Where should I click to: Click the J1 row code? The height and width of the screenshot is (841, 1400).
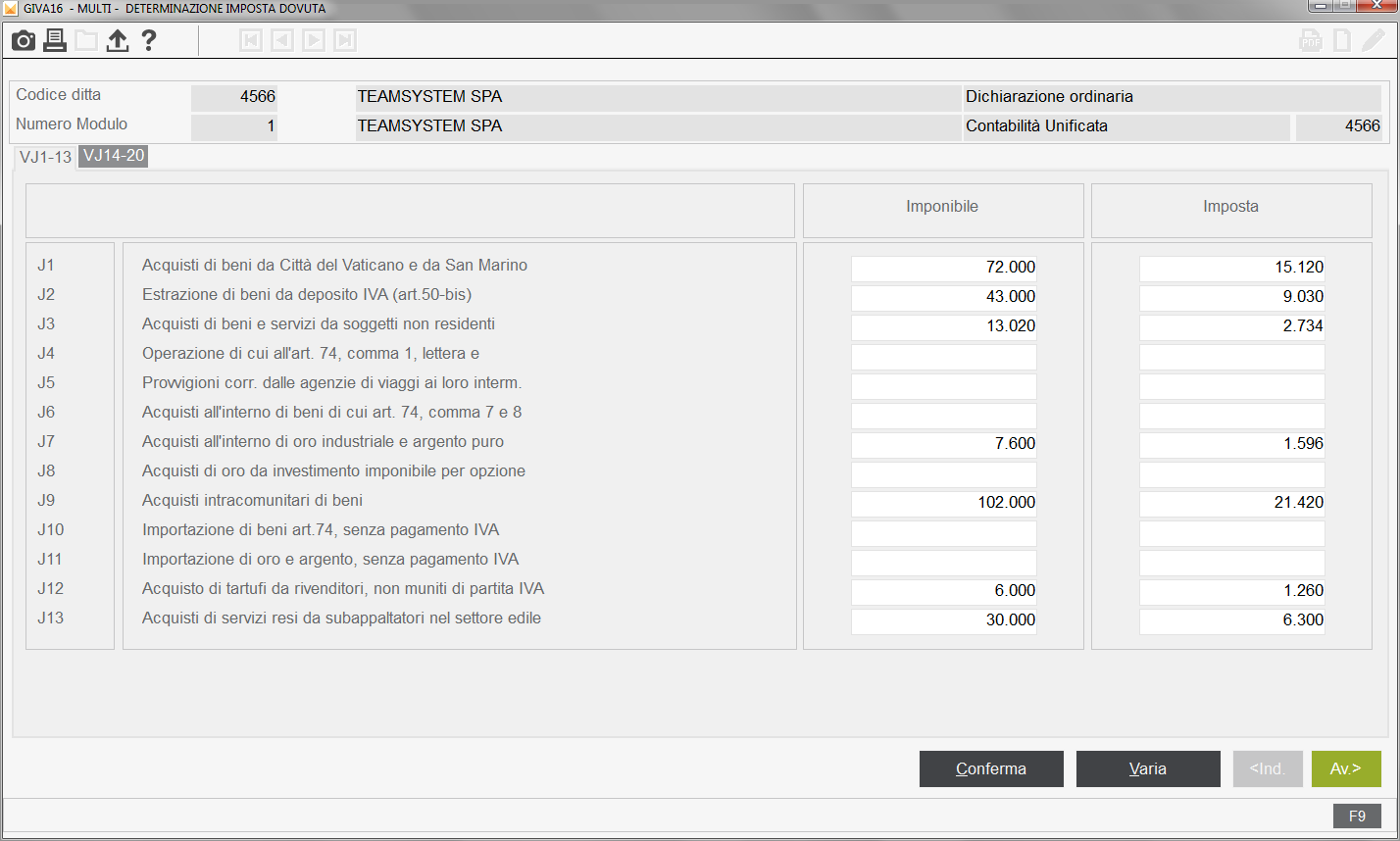click(46, 265)
